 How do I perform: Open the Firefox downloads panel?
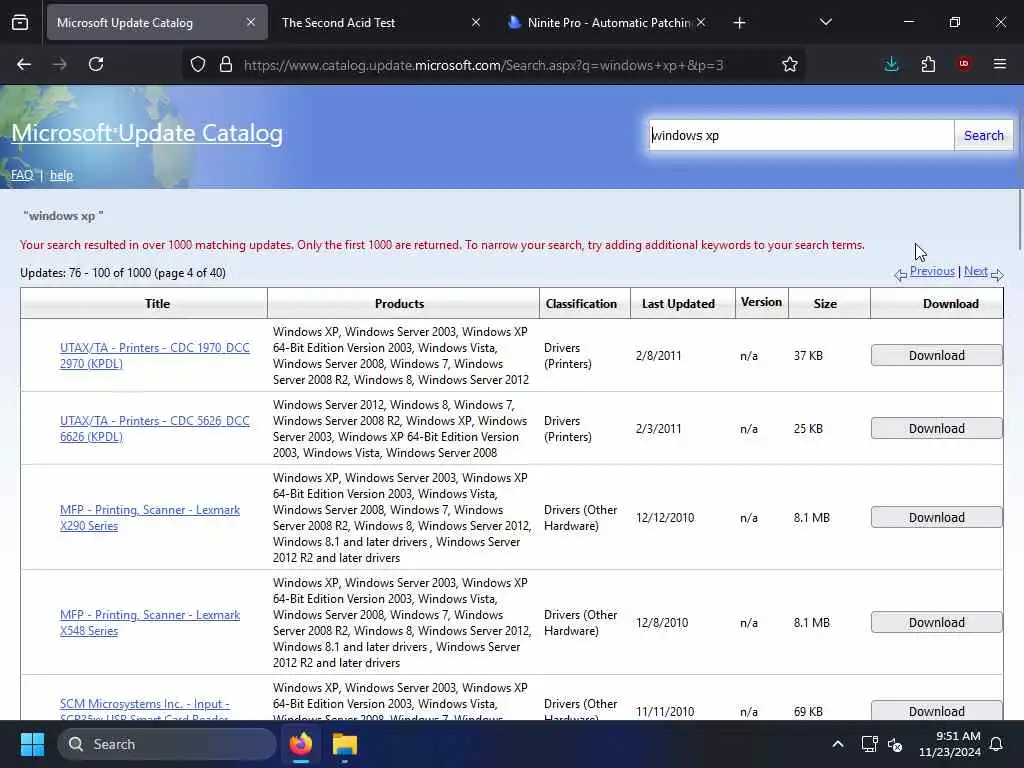[x=891, y=64]
